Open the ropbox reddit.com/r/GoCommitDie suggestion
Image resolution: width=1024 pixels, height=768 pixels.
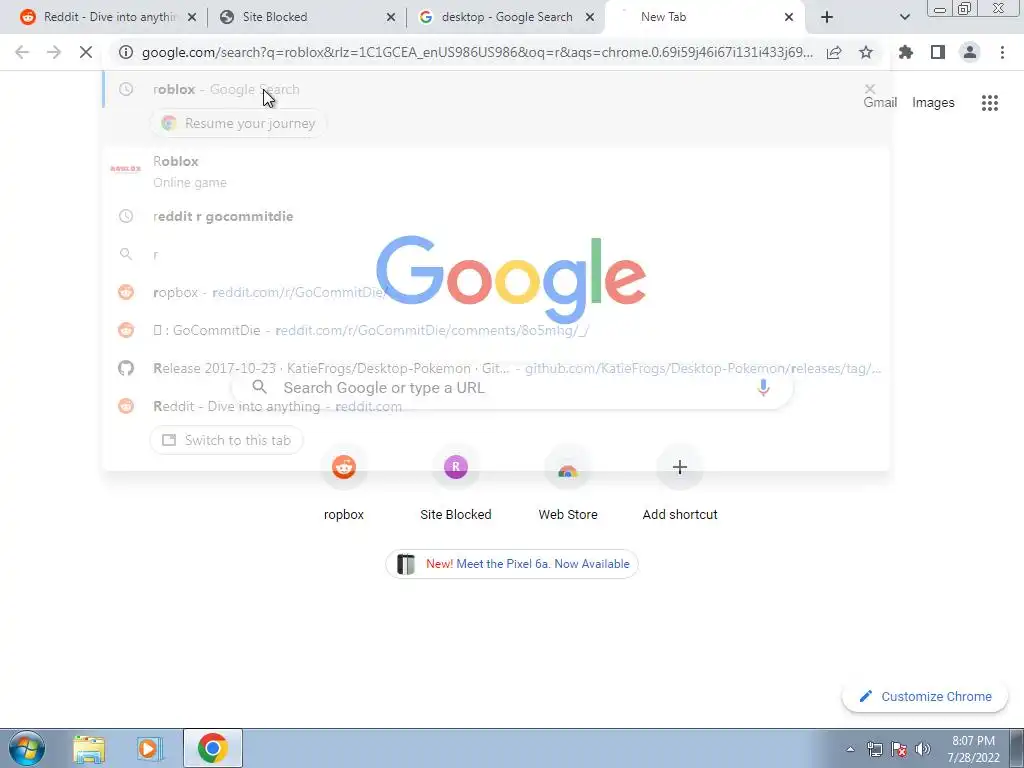(x=496, y=292)
